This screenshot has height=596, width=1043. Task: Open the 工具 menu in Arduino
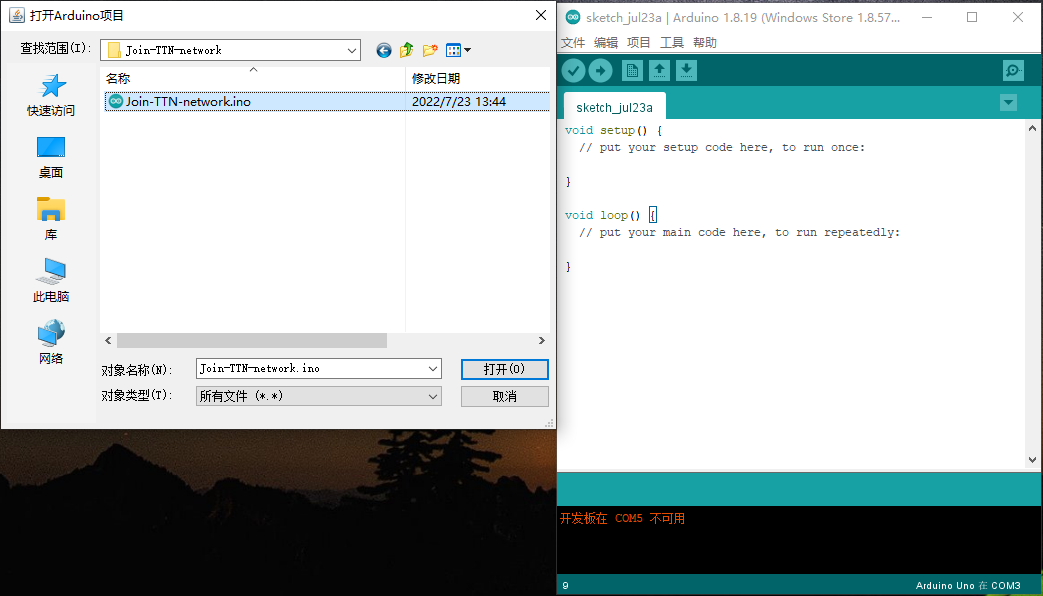click(x=672, y=43)
